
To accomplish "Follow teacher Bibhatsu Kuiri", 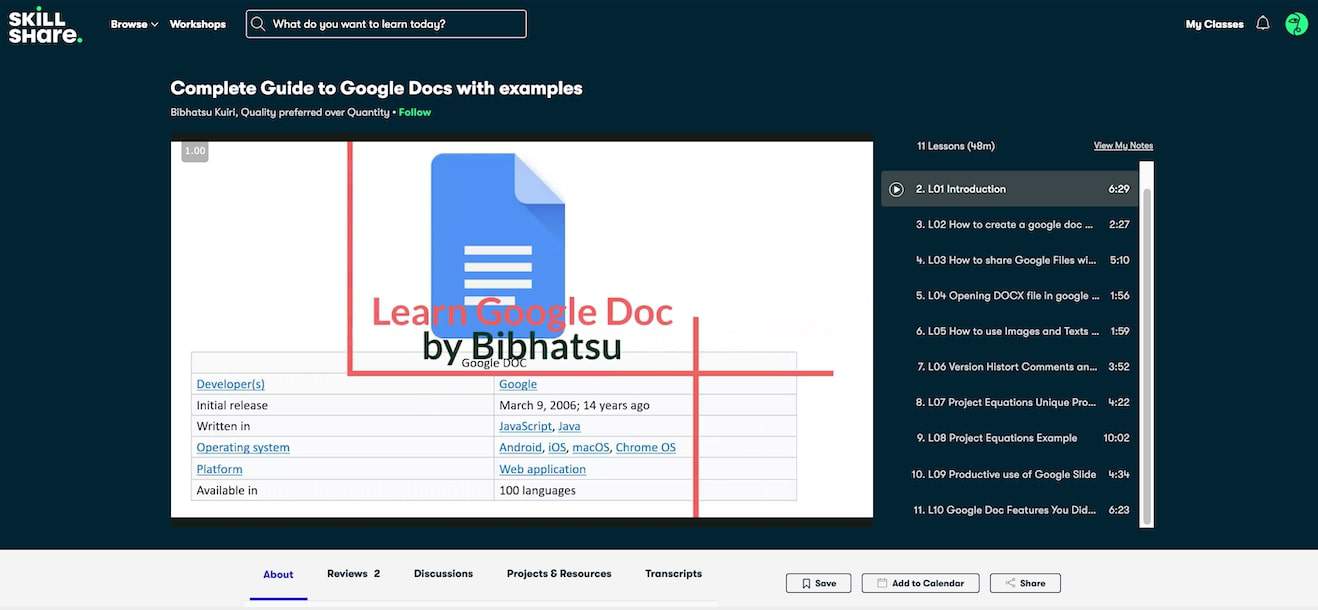I will click(x=415, y=112).
